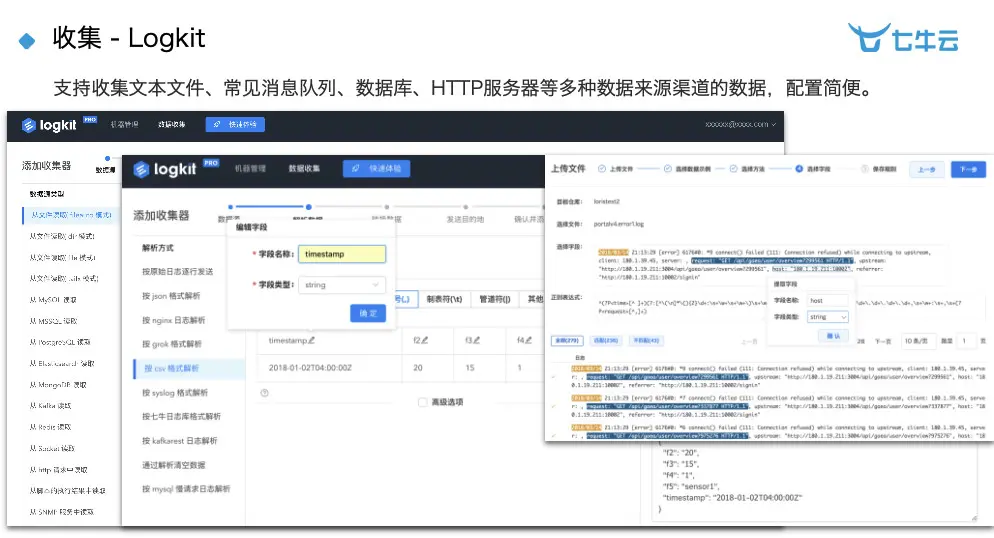
Task: Click the logkit logo in the middle window
Action: [164, 169]
